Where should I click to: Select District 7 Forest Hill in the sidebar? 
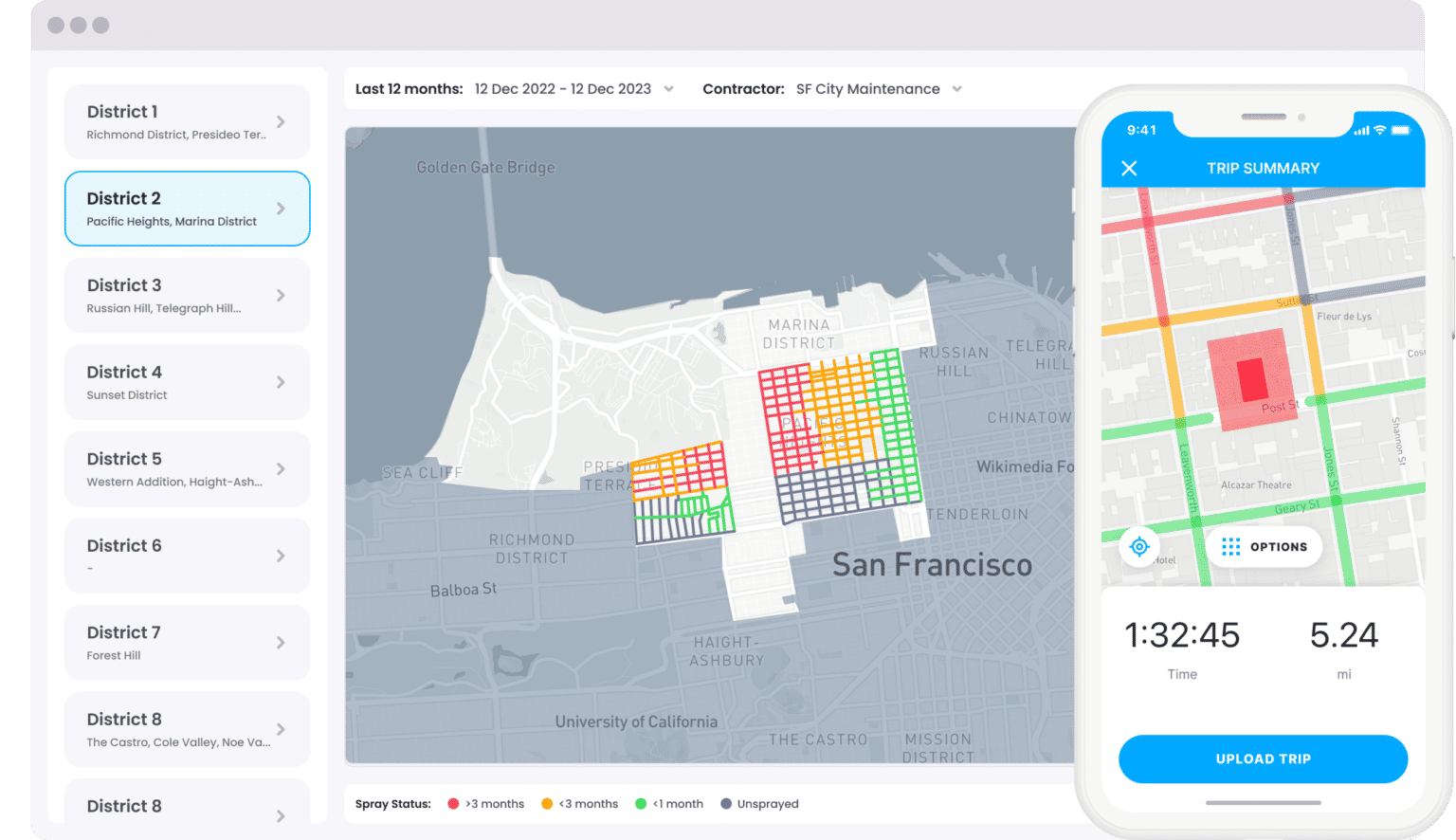coord(187,642)
